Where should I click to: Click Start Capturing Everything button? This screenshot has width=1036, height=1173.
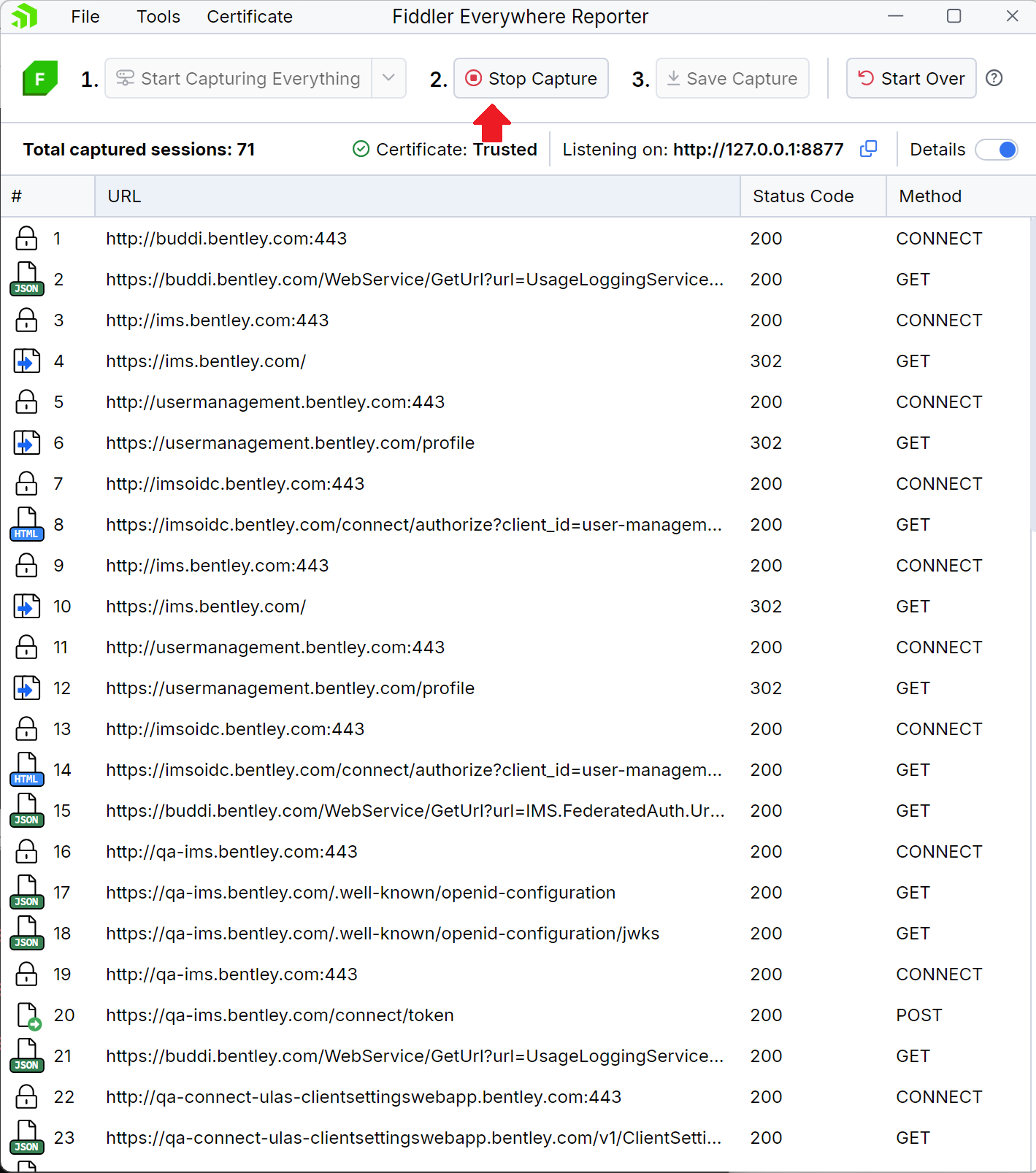pyautogui.click(x=239, y=78)
